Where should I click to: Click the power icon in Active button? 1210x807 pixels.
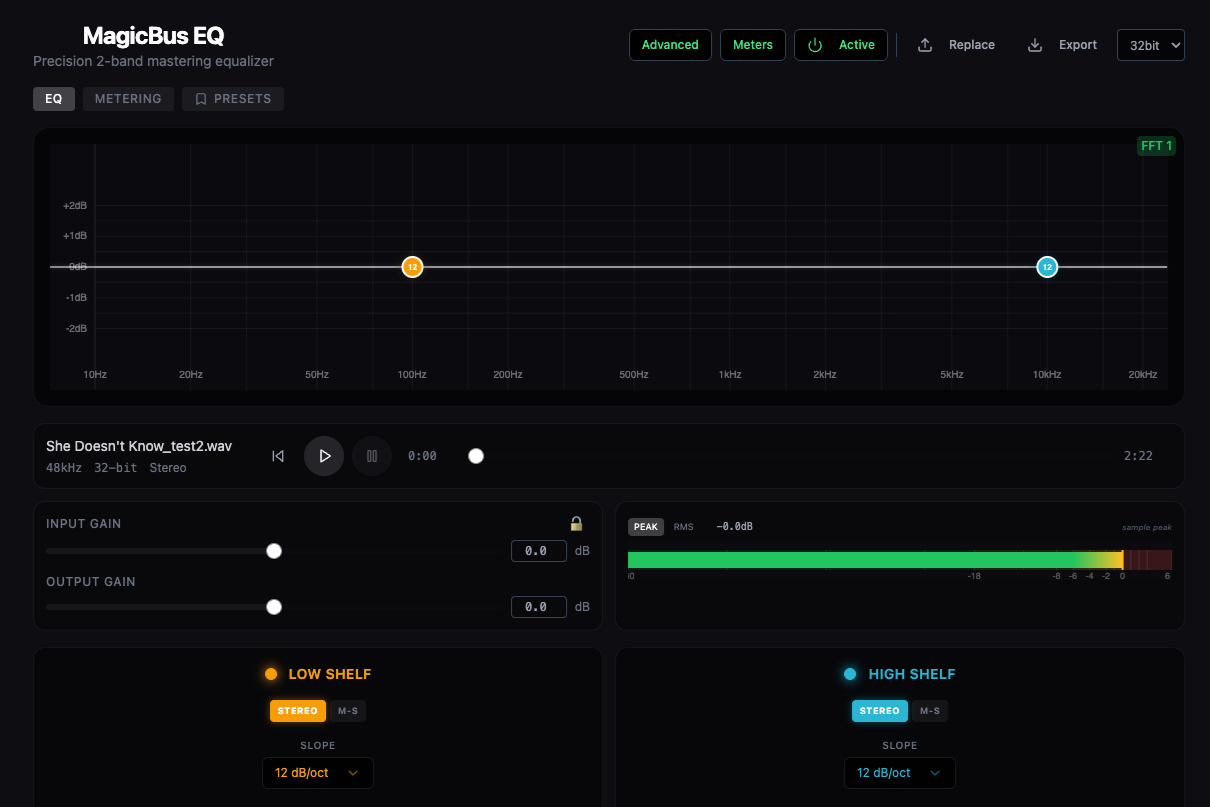tap(815, 45)
